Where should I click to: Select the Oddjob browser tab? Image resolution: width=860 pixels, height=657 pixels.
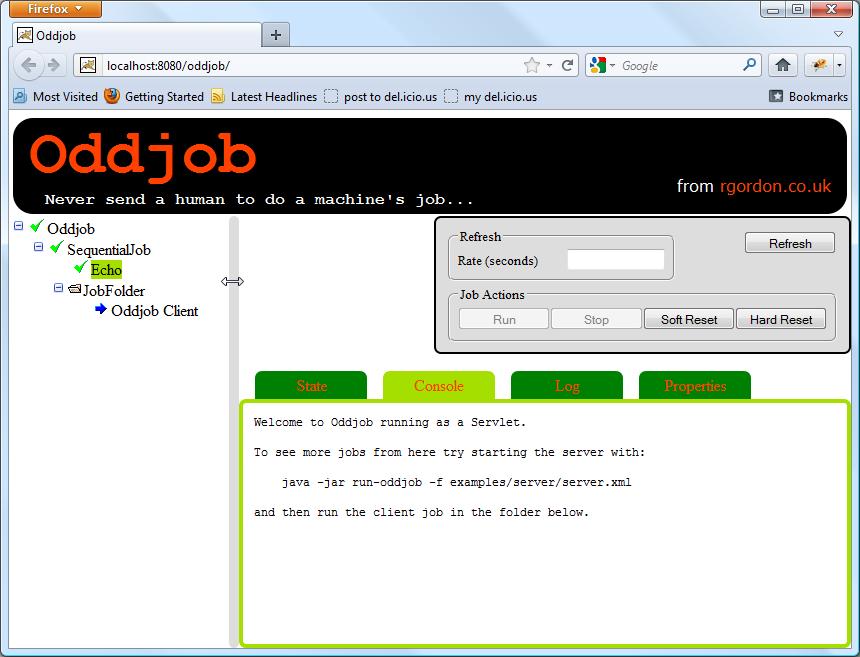[x=136, y=36]
